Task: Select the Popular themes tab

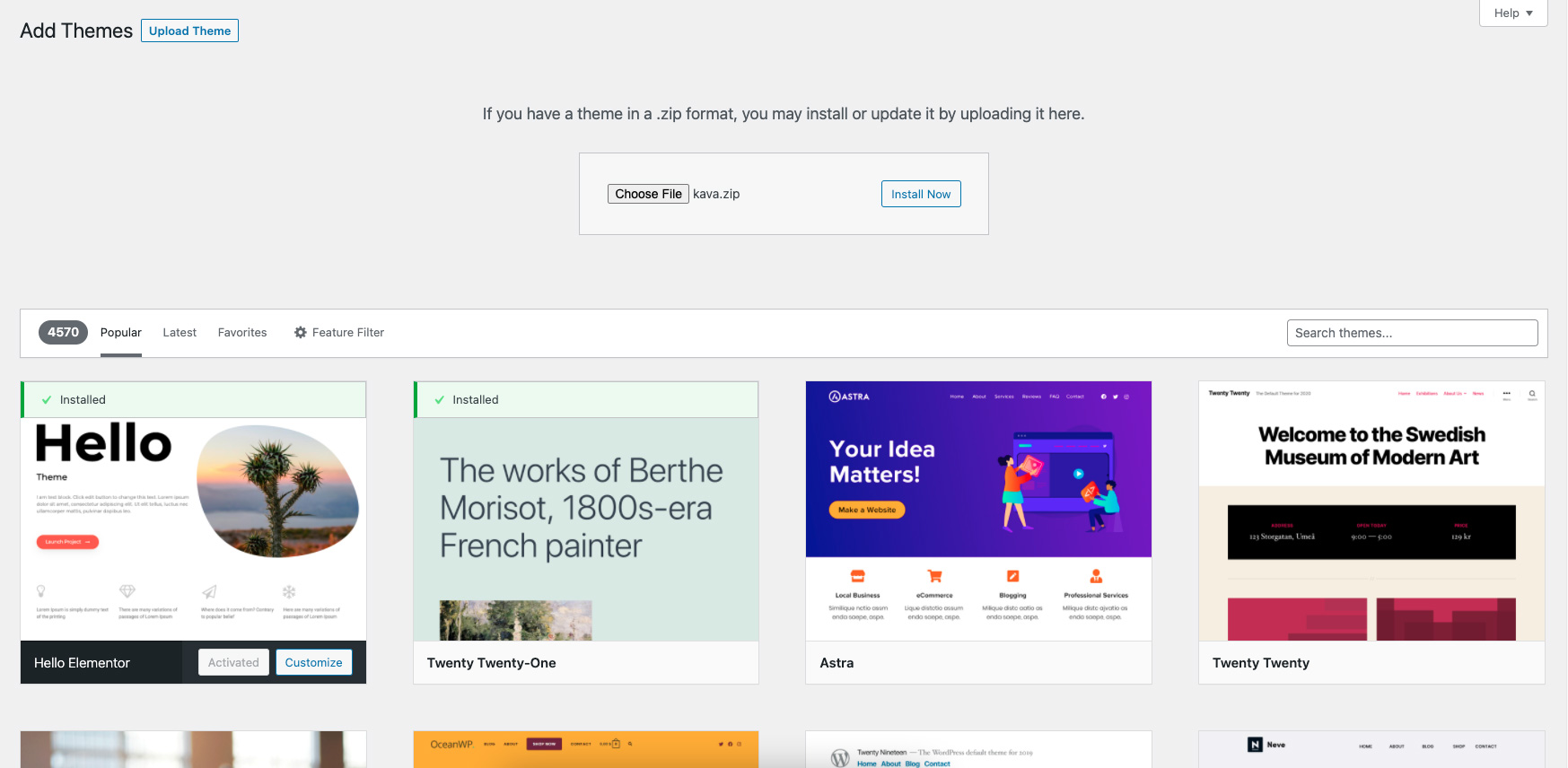Action: pos(121,333)
